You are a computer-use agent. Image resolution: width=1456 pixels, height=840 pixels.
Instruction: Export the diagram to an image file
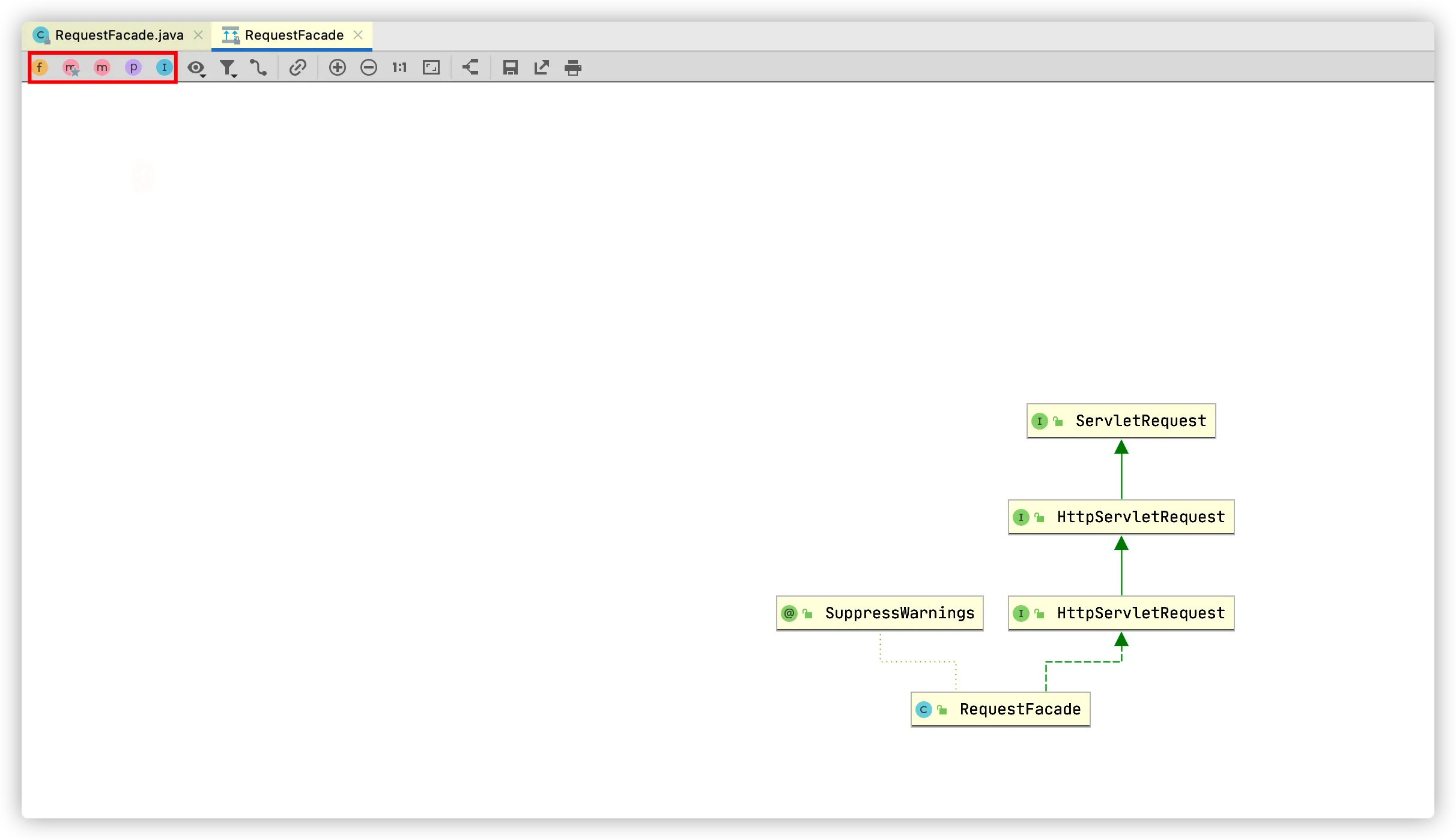click(542, 67)
